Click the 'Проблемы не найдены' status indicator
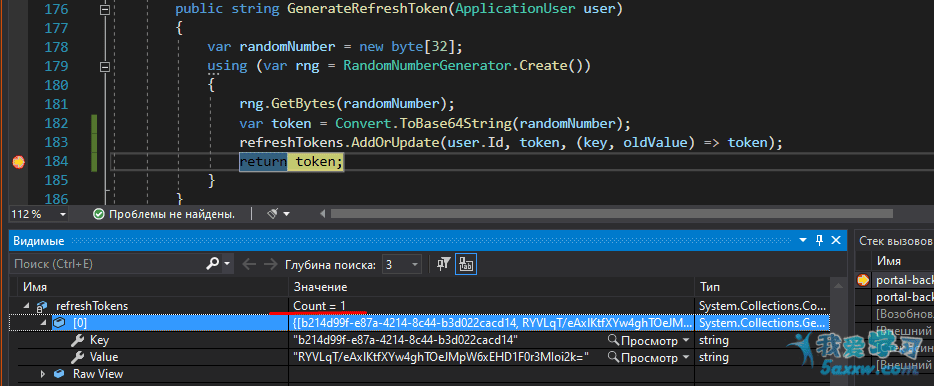The height and width of the screenshot is (386, 934). [164, 214]
